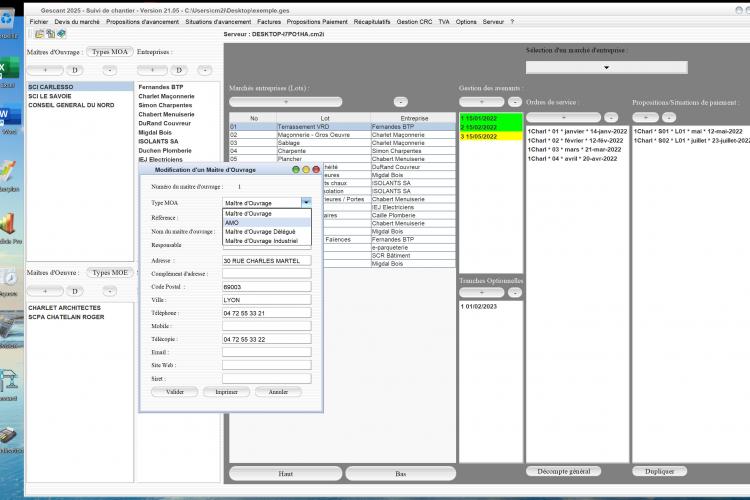Launch Excel from the desktop shortcut
Image resolution: width=750 pixels, height=500 pixels.
click(x=9, y=68)
